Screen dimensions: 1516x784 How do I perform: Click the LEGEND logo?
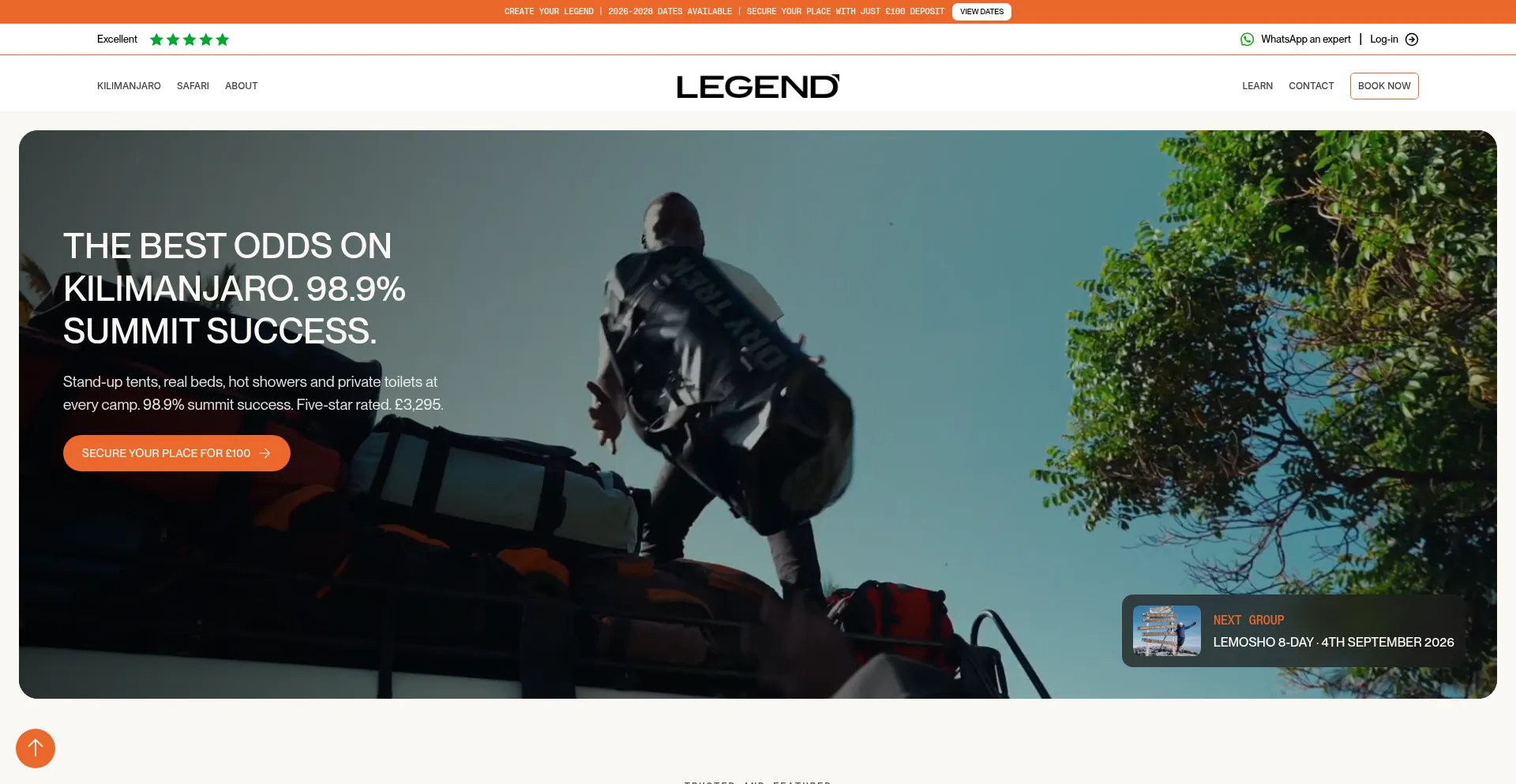tap(758, 86)
